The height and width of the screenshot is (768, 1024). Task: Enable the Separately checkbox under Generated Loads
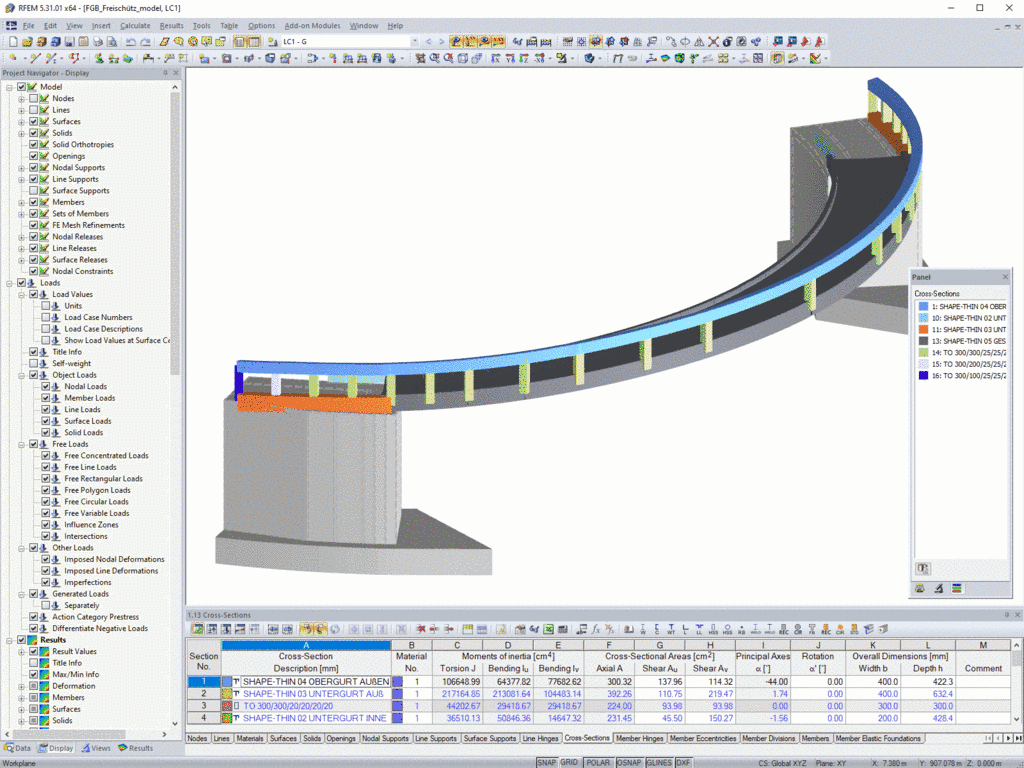point(46,605)
